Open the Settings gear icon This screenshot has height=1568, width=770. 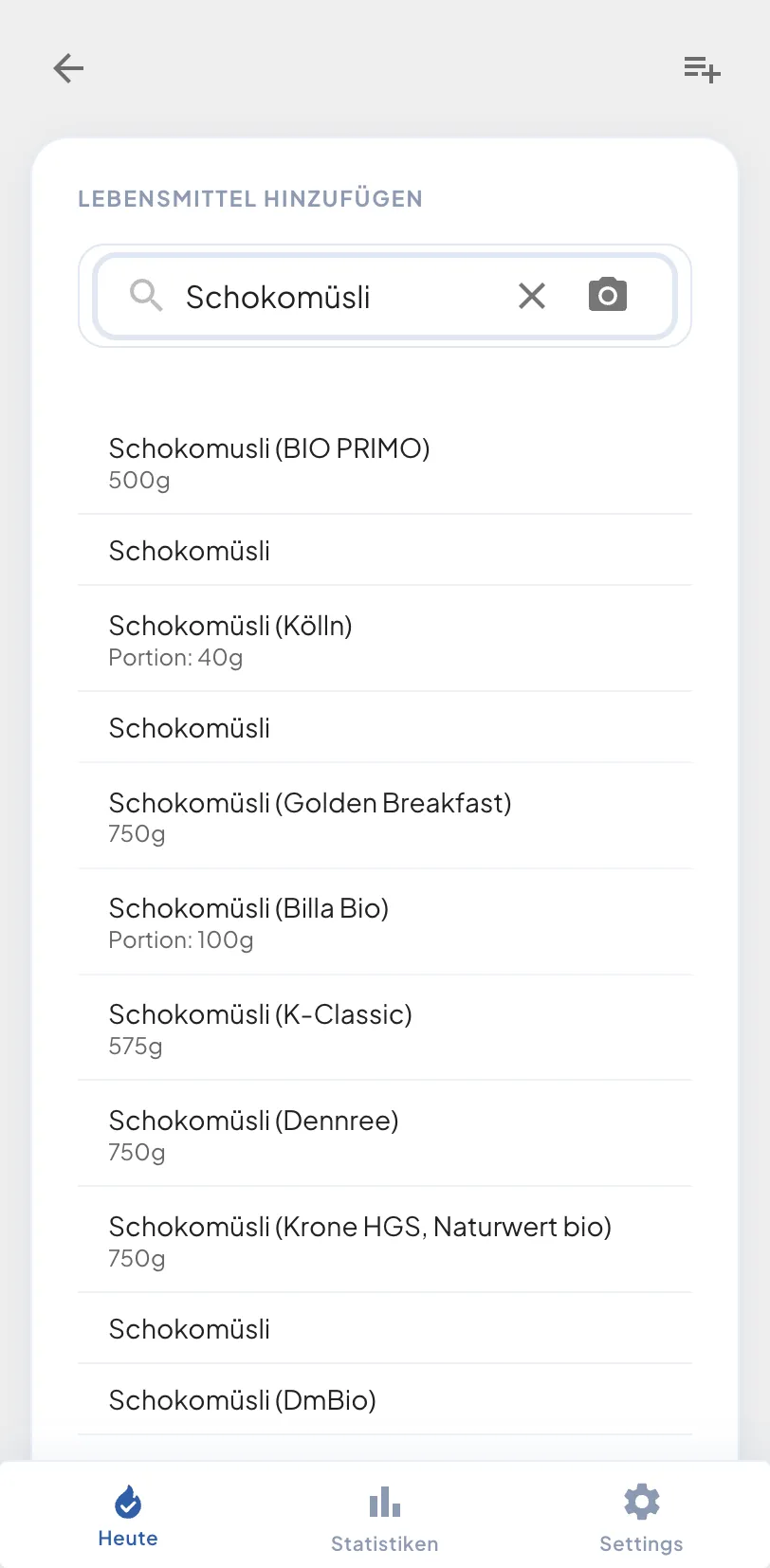(x=641, y=1502)
